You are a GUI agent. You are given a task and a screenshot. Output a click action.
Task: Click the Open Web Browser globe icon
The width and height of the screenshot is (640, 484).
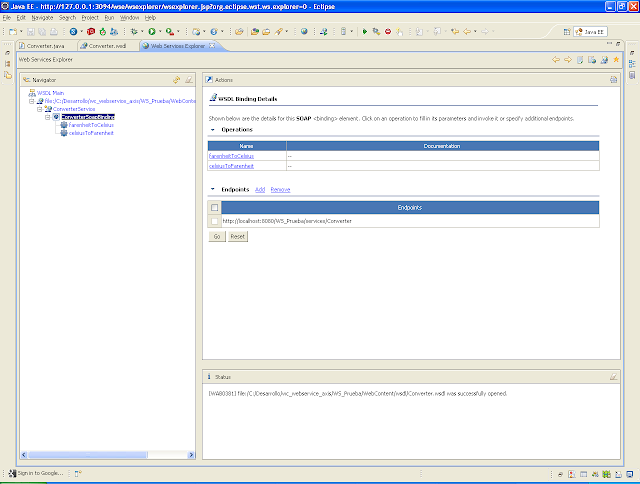click(x=304, y=31)
